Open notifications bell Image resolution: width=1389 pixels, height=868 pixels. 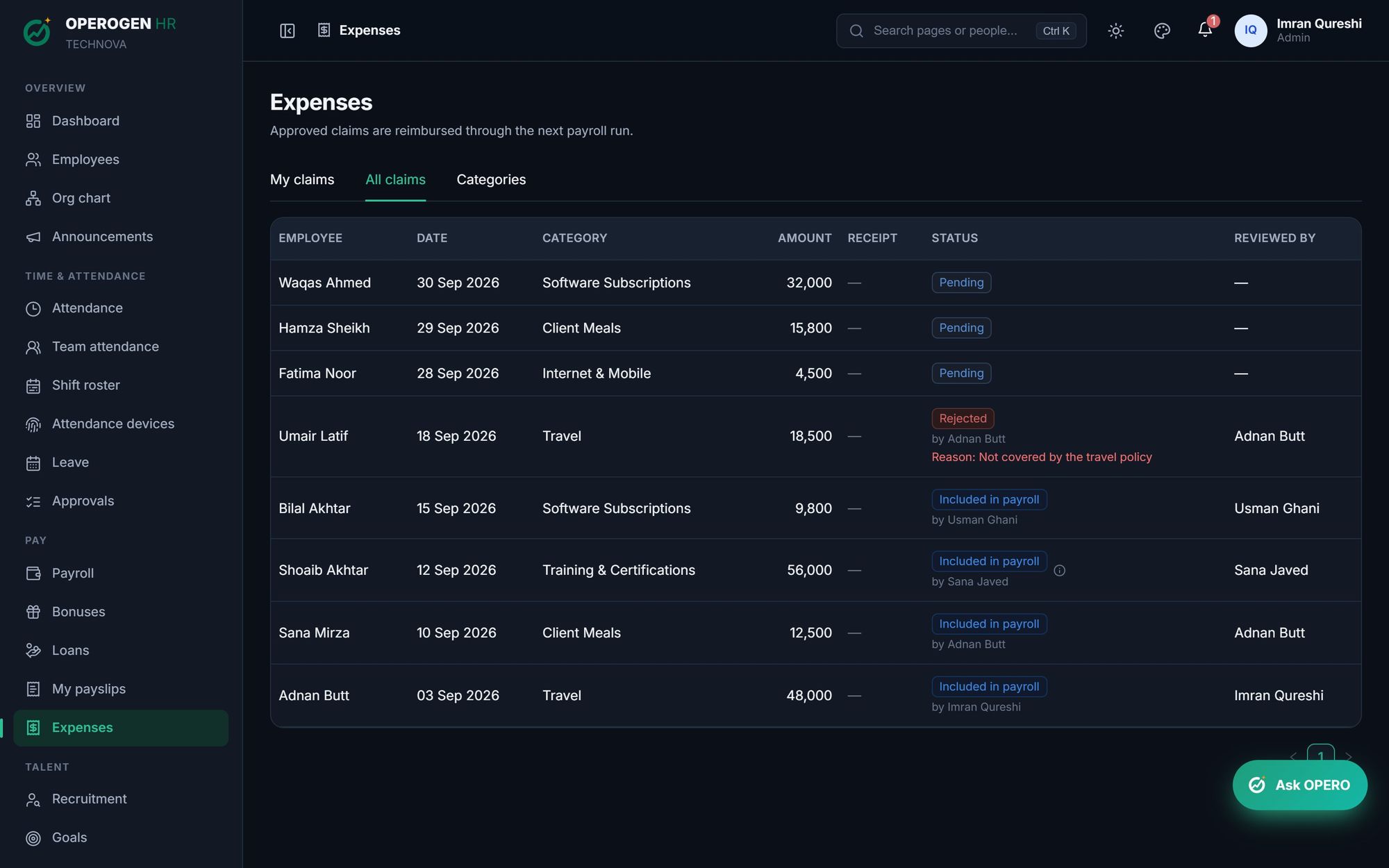(1206, 30)
